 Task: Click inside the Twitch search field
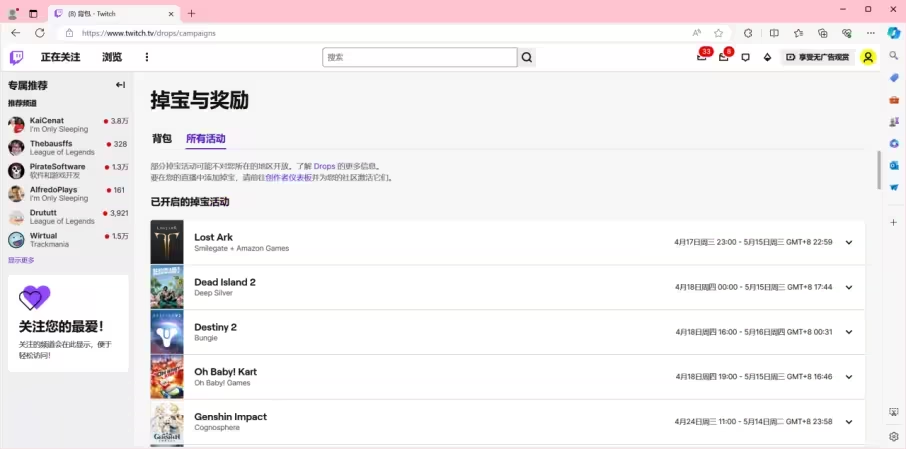[x=418, y=57]
